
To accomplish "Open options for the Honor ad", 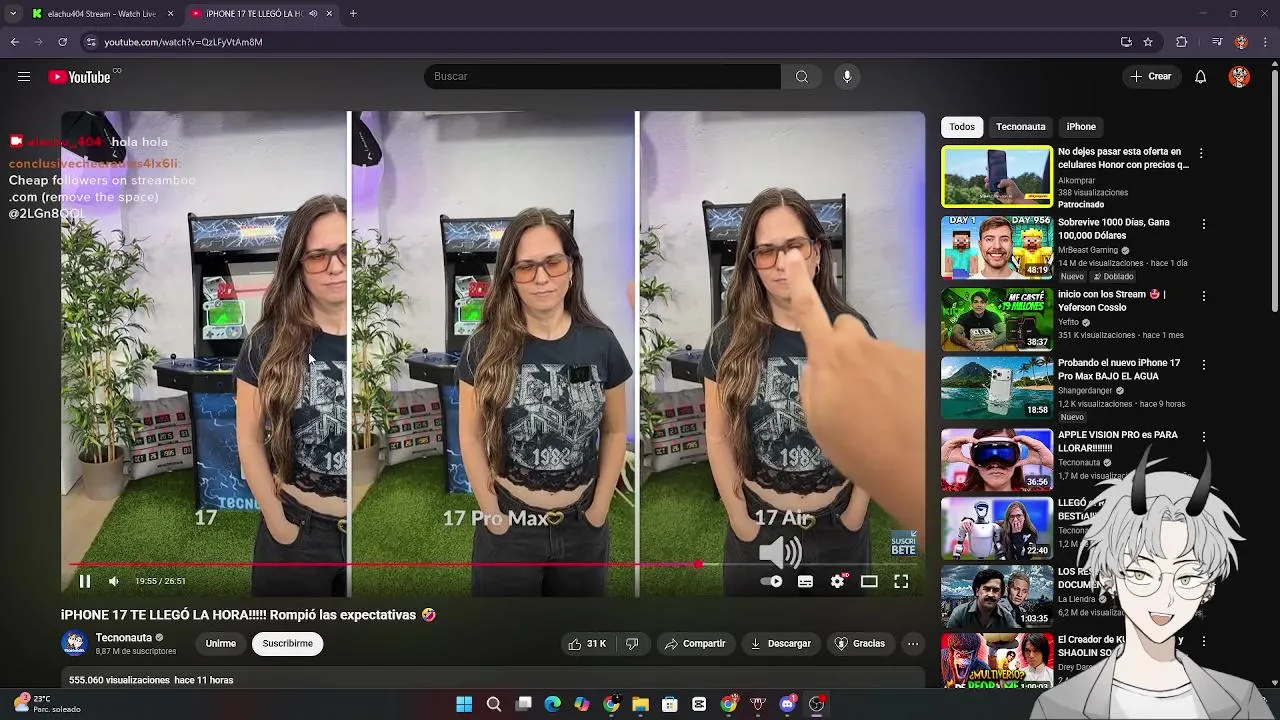I will click(1201, 153).
